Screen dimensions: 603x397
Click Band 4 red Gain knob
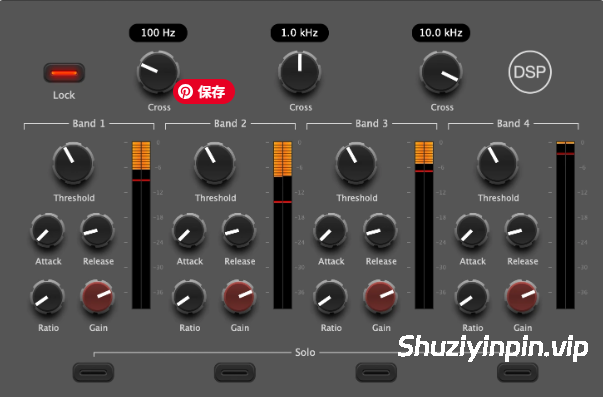click(x=522, y=297)
